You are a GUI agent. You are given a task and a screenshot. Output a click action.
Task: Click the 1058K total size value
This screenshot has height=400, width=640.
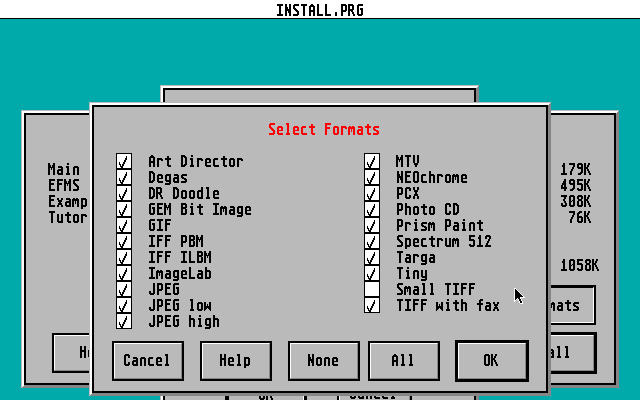(579, 266)
